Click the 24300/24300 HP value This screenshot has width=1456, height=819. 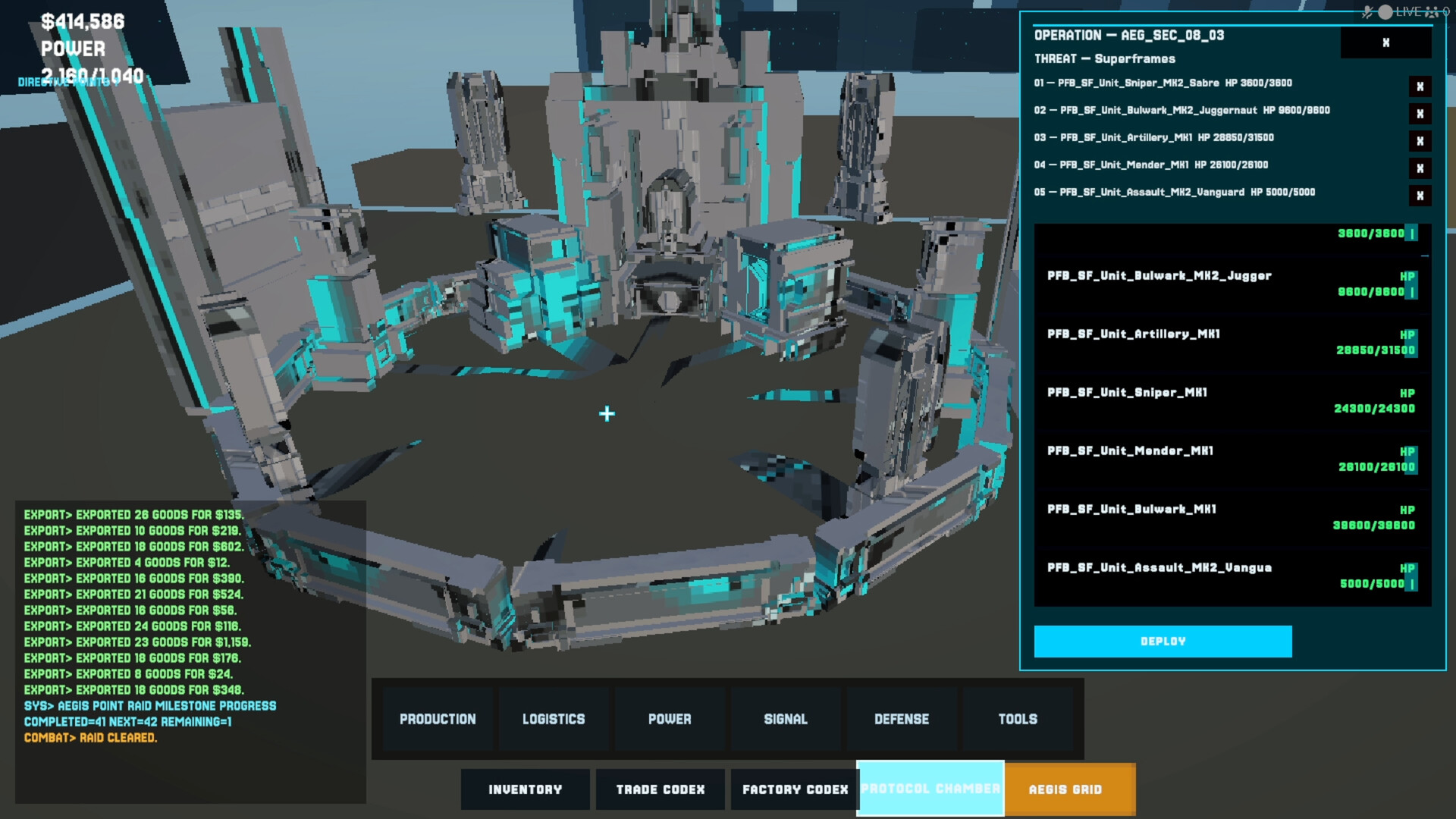click(x=1374, y=409)
